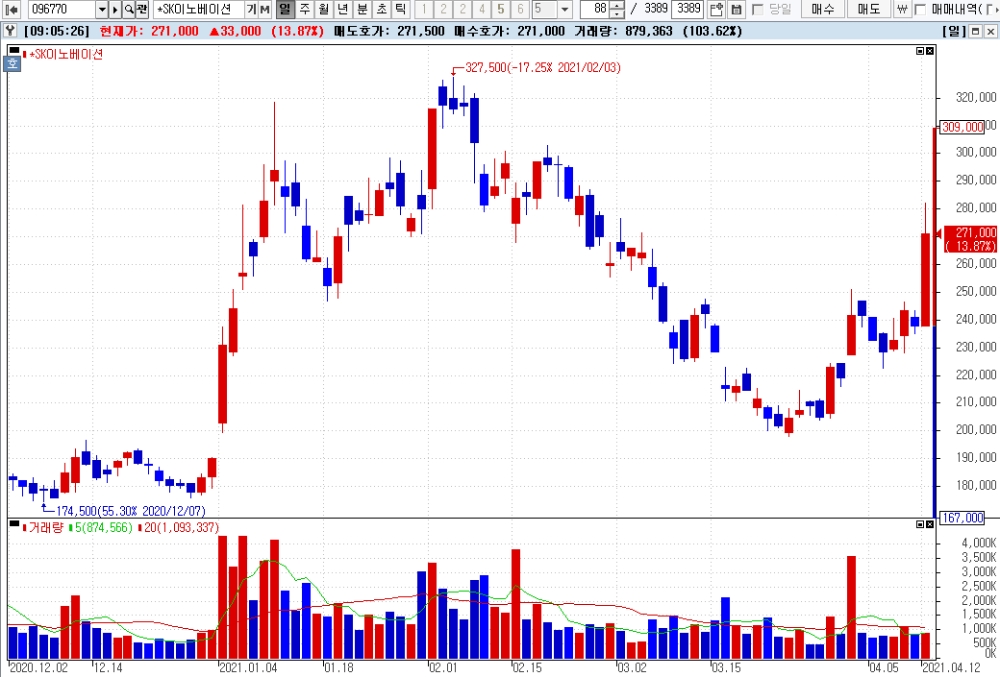Open chart settings with the wrench icon
Viewport: 1000px width, 677px height.
[x=10, y=31]
